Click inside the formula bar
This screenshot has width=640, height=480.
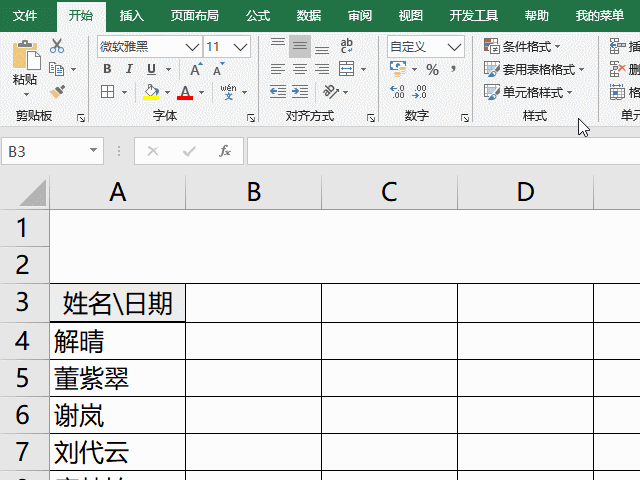coord(444,151)
